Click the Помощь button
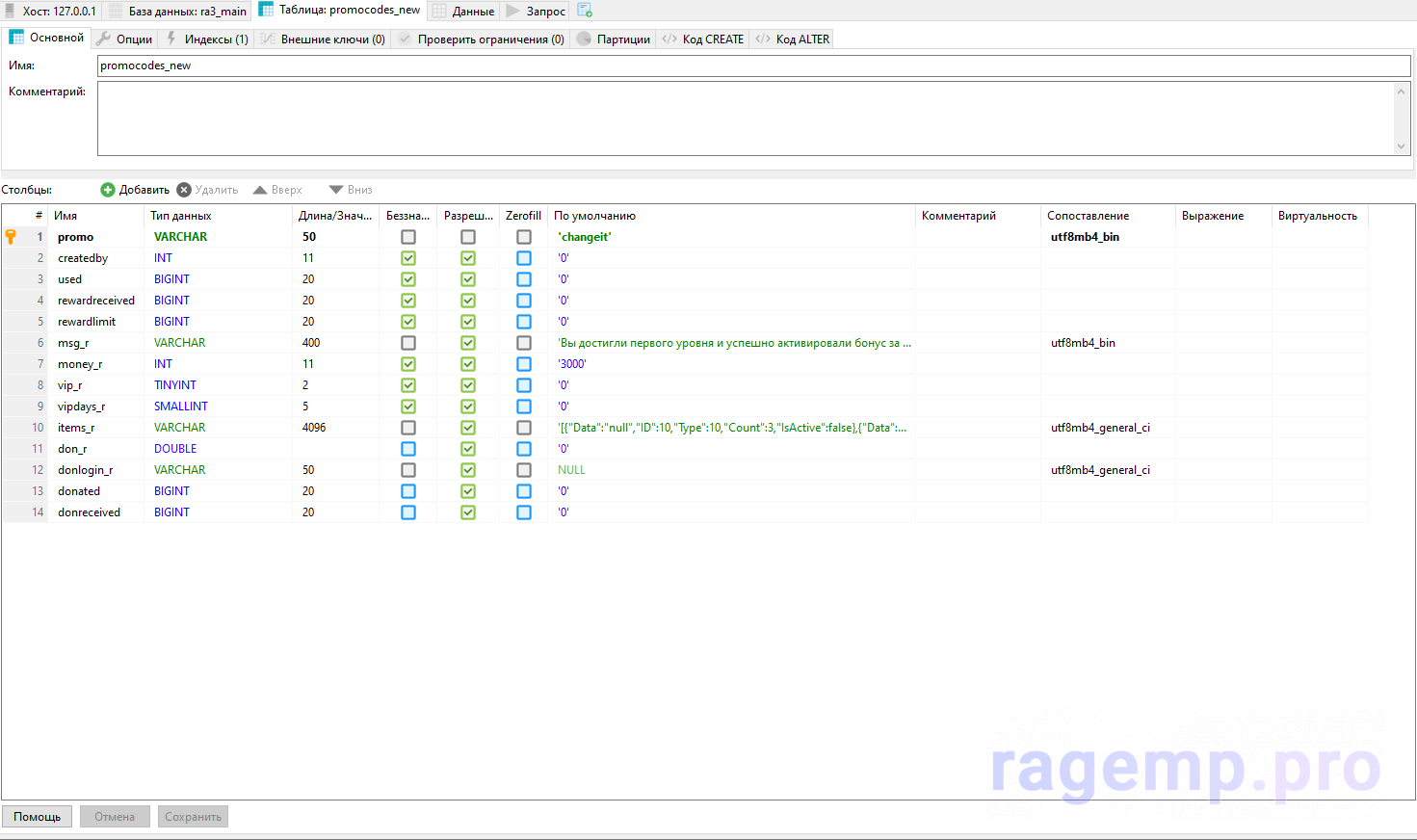1417x840 pixels. [37, 817]
